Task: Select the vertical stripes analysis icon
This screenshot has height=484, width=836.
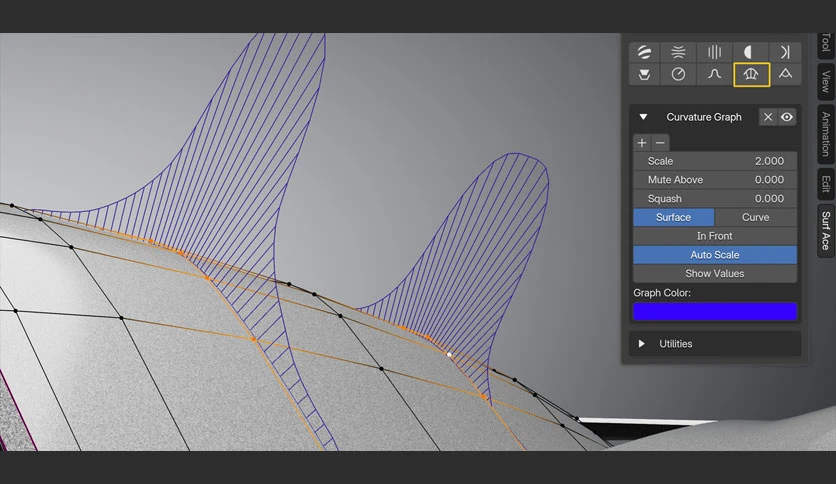Action: pyautogui.click(x=714, y=52)
